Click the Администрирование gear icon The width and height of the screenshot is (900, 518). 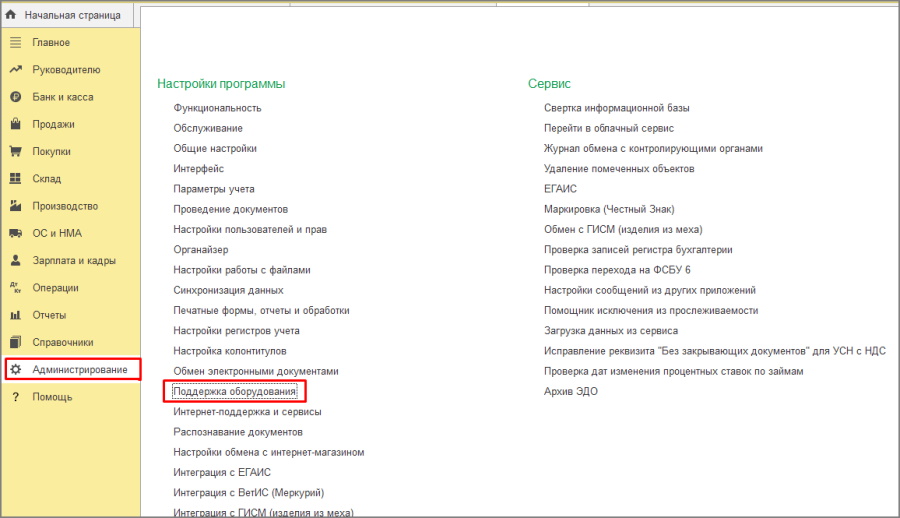click(15, 369)
